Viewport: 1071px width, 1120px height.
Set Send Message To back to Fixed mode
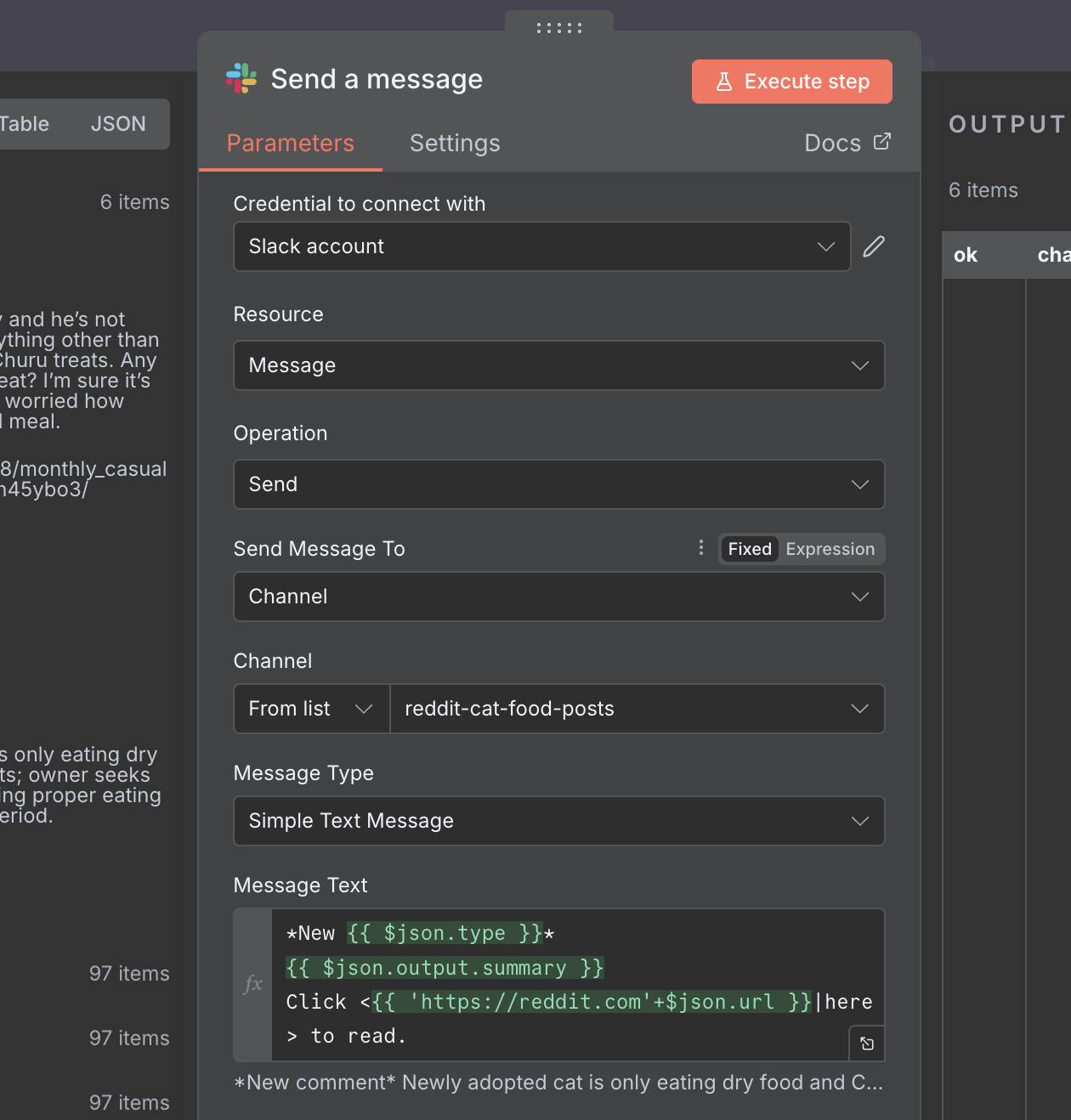coord(749,549)
